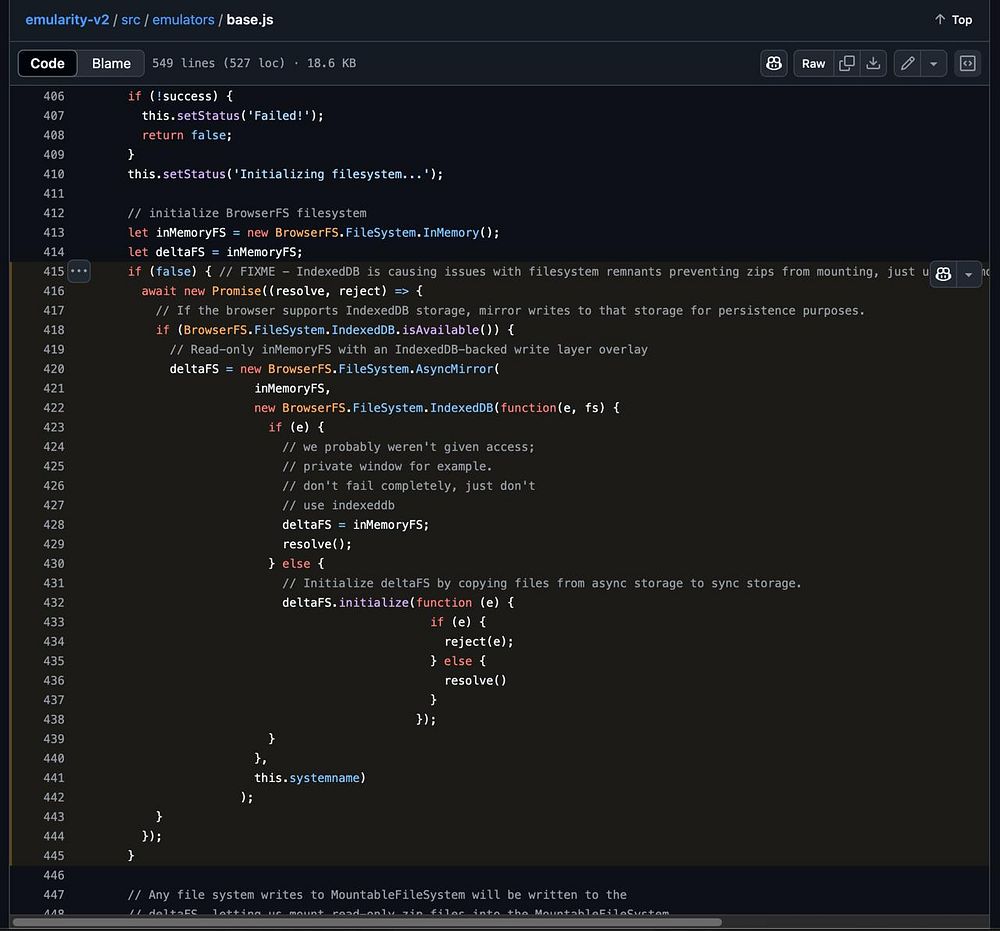Select line number 432
This screenshot has width=1000, height=931.
tap(54, 603)
